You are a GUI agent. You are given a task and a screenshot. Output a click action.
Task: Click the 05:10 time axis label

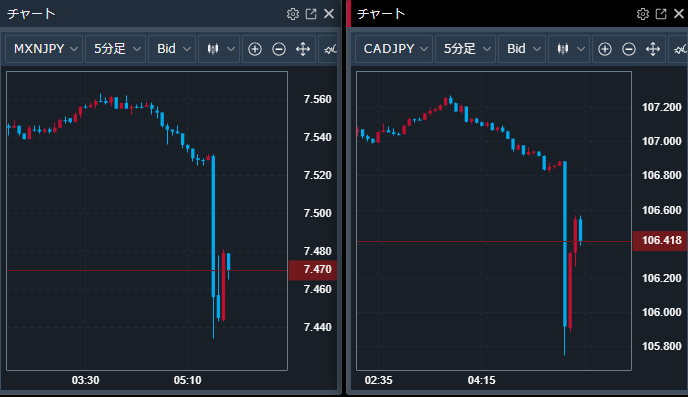(x=187, y=380)
